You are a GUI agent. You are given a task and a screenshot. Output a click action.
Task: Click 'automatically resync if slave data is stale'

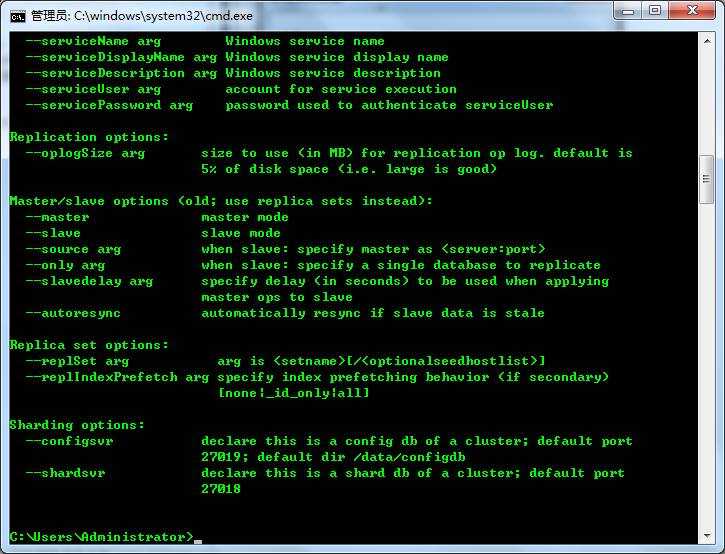[x=373, y=314]
